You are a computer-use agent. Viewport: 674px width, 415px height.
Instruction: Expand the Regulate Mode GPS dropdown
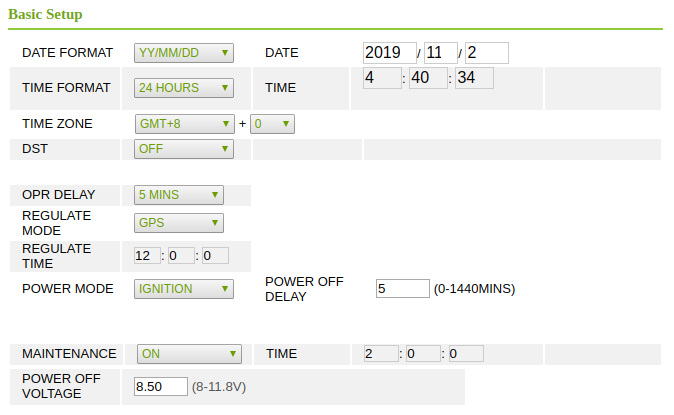click(x=179, y=223)
